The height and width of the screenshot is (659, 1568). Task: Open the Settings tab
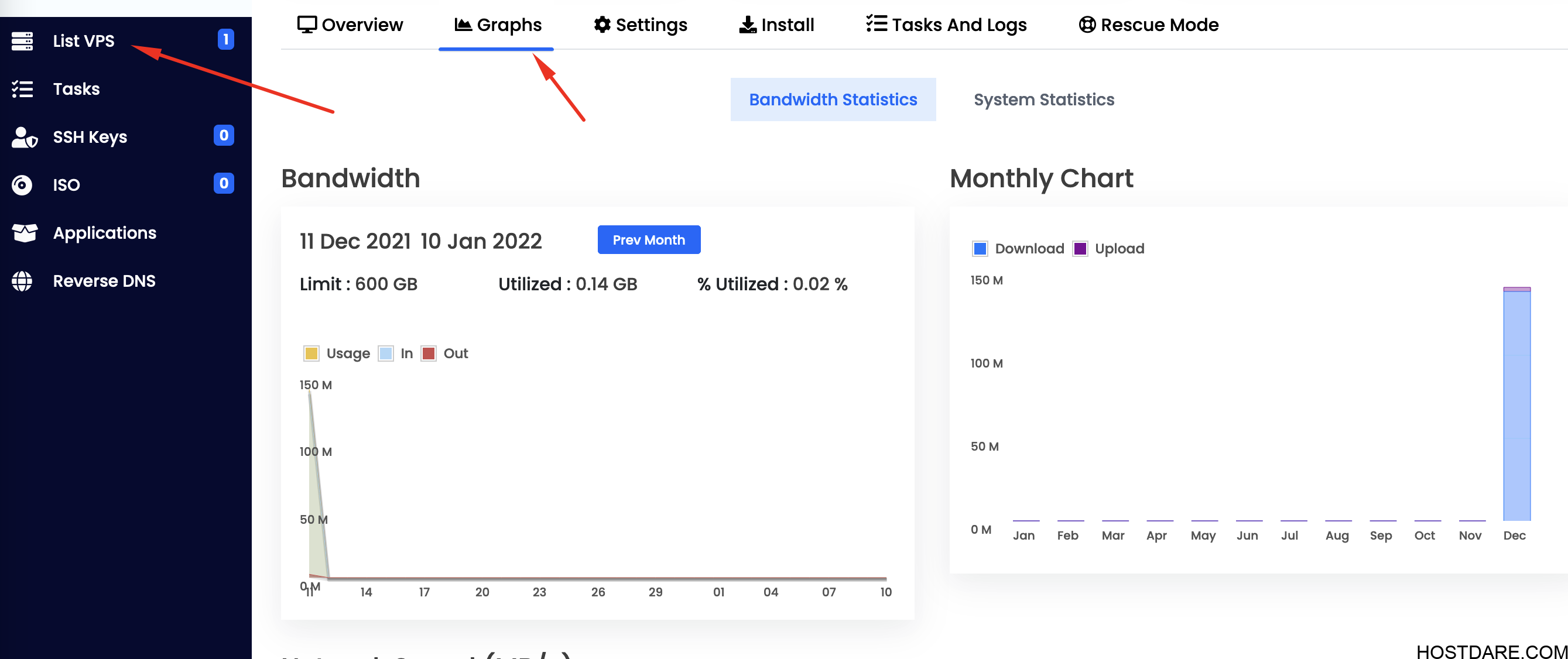[641, 25]
